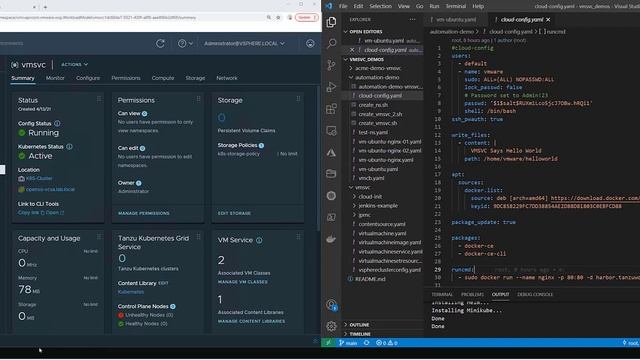640x360 pixels.
Task: Open Administrator@VSPHERE.LOCAL user menu
Action: click(x=244, y=43)
